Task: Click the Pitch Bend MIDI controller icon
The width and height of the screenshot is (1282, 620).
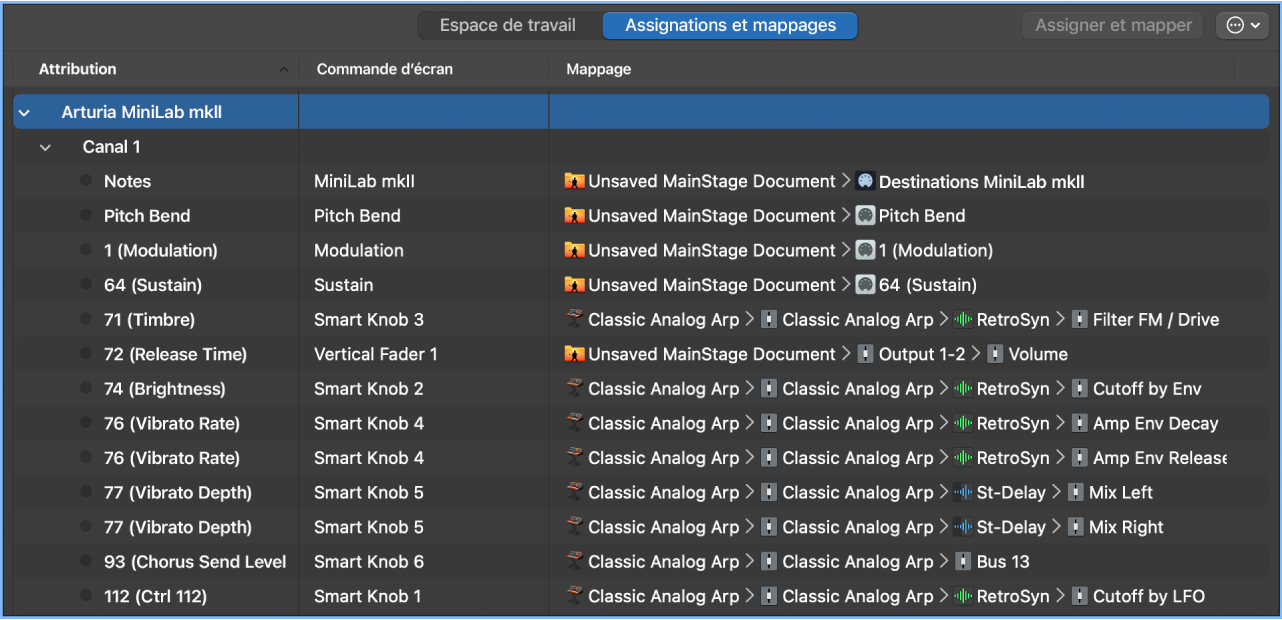Action: (x=863, y=215)
